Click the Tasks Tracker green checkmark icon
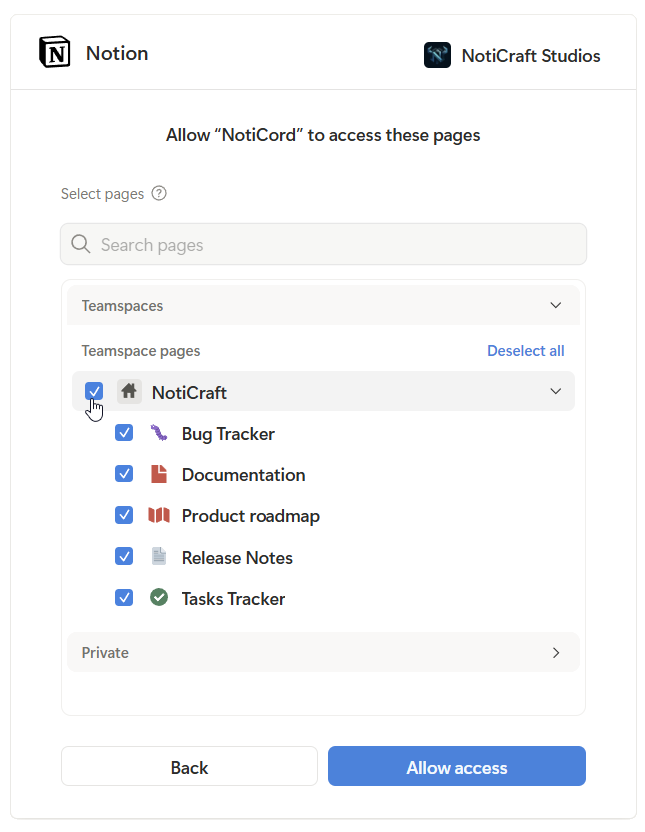The height and width of the screenshot is (832, 645). 159,597
